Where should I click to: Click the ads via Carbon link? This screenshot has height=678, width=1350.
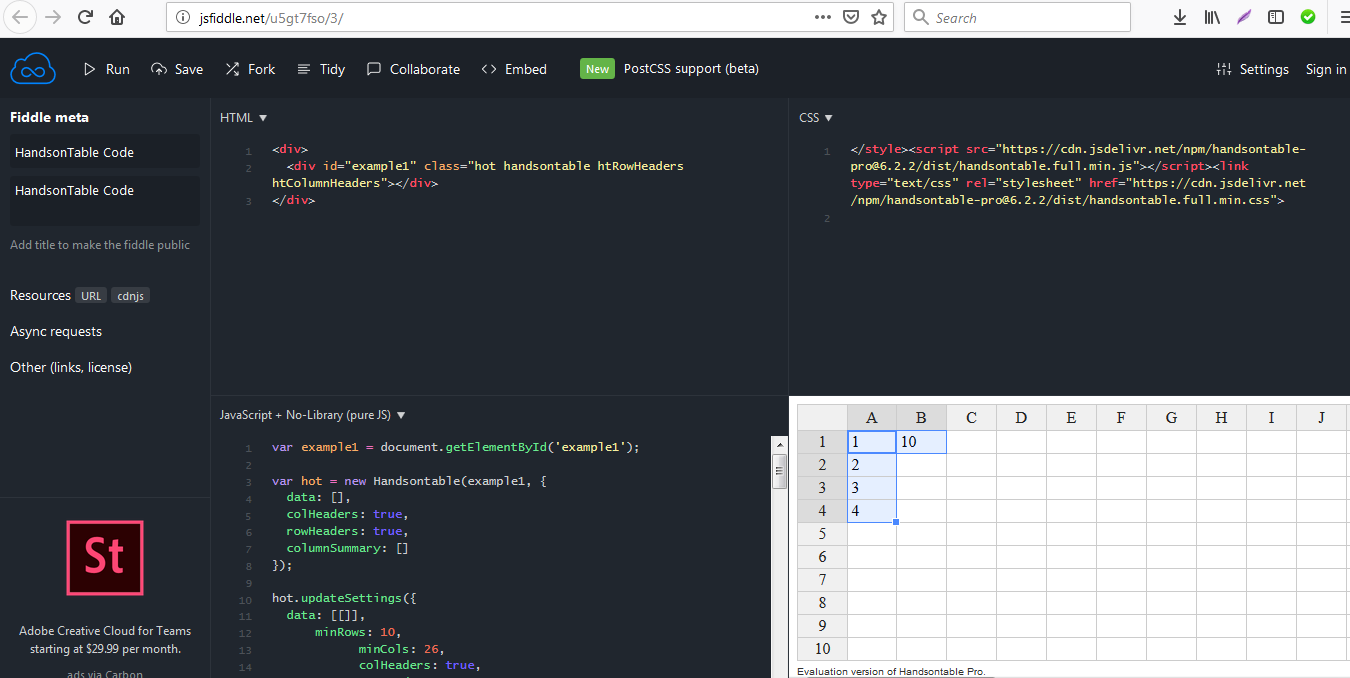click(x=105, y=674)
